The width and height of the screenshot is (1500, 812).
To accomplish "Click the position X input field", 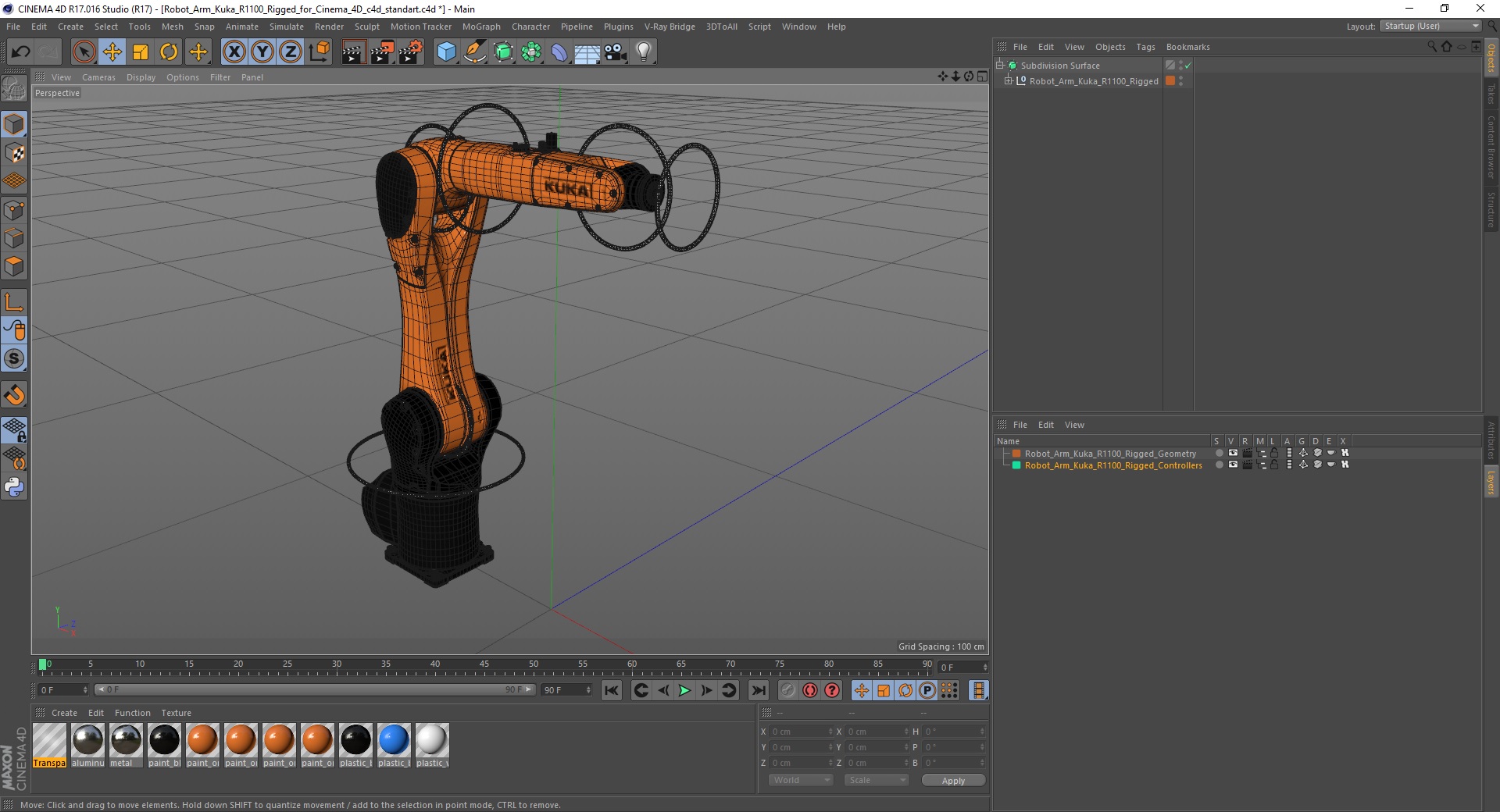I will click(x=802, y=732).
